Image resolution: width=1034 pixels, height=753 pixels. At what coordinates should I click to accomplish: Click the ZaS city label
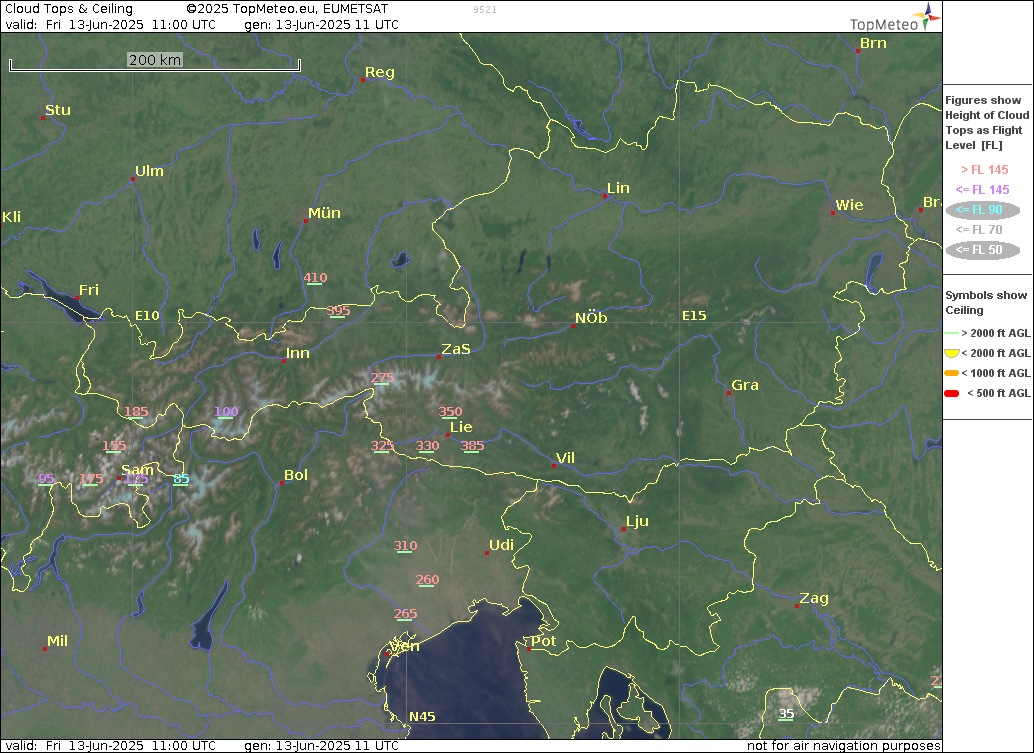[x=456, y=349]
